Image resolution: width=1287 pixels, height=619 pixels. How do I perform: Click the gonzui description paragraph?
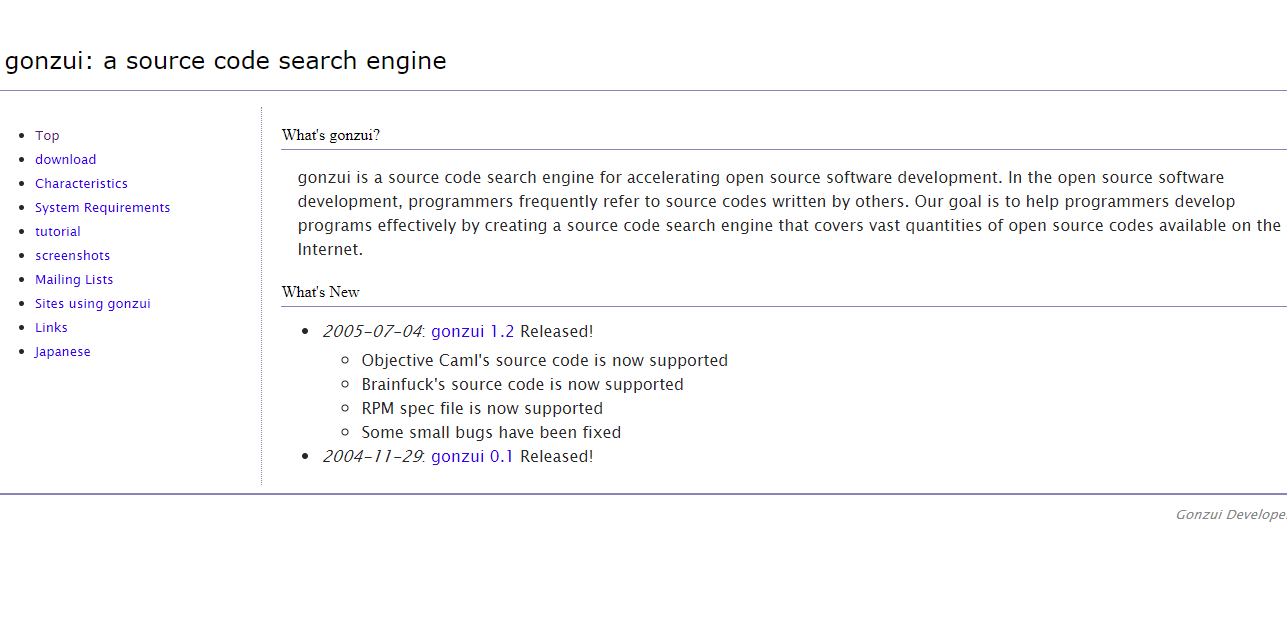click(790, 214)
